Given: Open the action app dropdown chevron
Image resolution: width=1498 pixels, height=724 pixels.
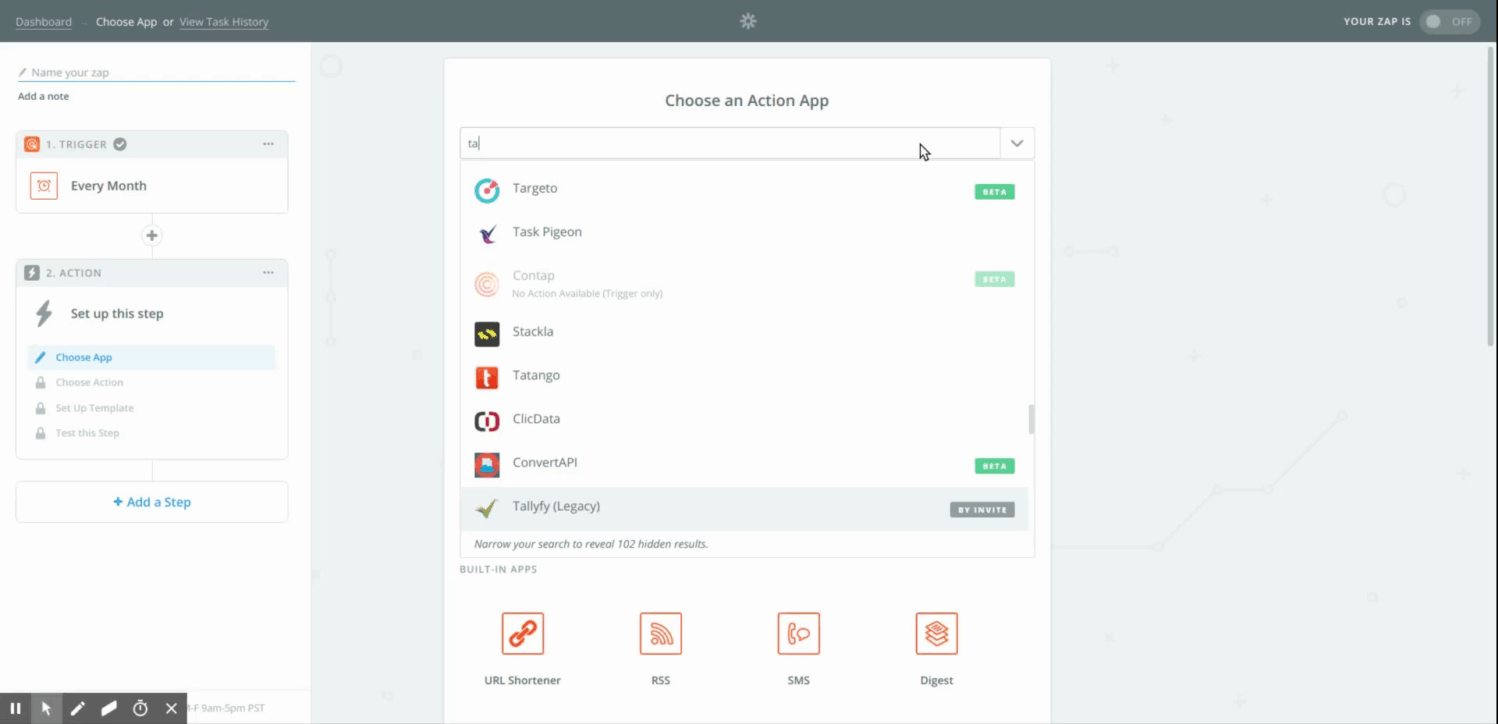Looking at the screenshot, I should (x=1017, y=143).
